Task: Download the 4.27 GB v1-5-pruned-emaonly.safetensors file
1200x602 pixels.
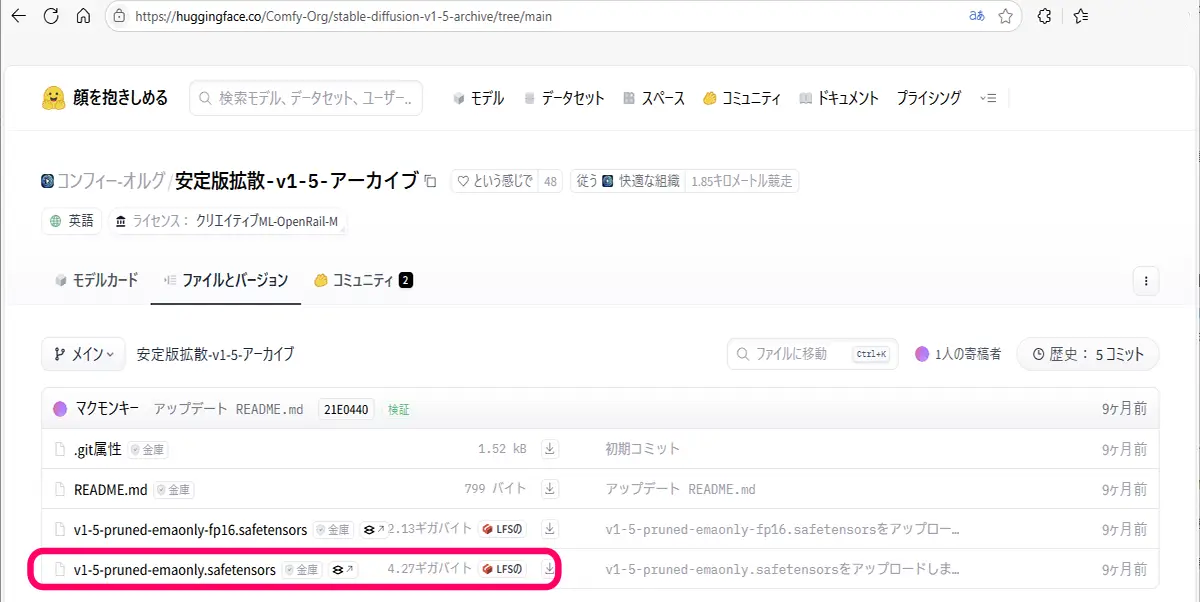Action: click(549, 569)
